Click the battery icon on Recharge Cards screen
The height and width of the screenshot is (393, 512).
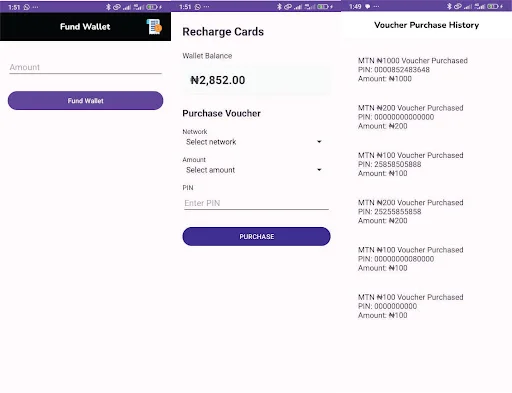click(x=322, y=7)
